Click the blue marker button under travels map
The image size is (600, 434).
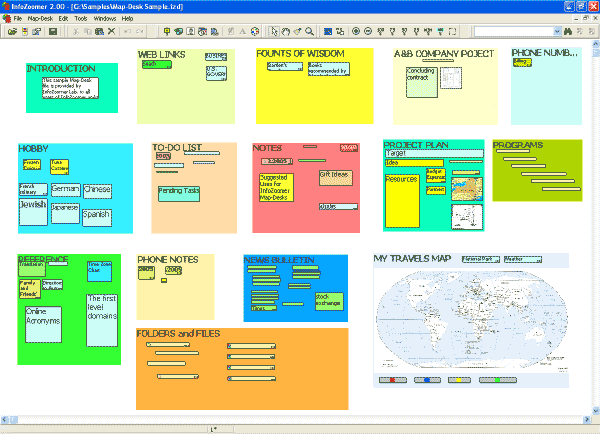tap(427, 380)
